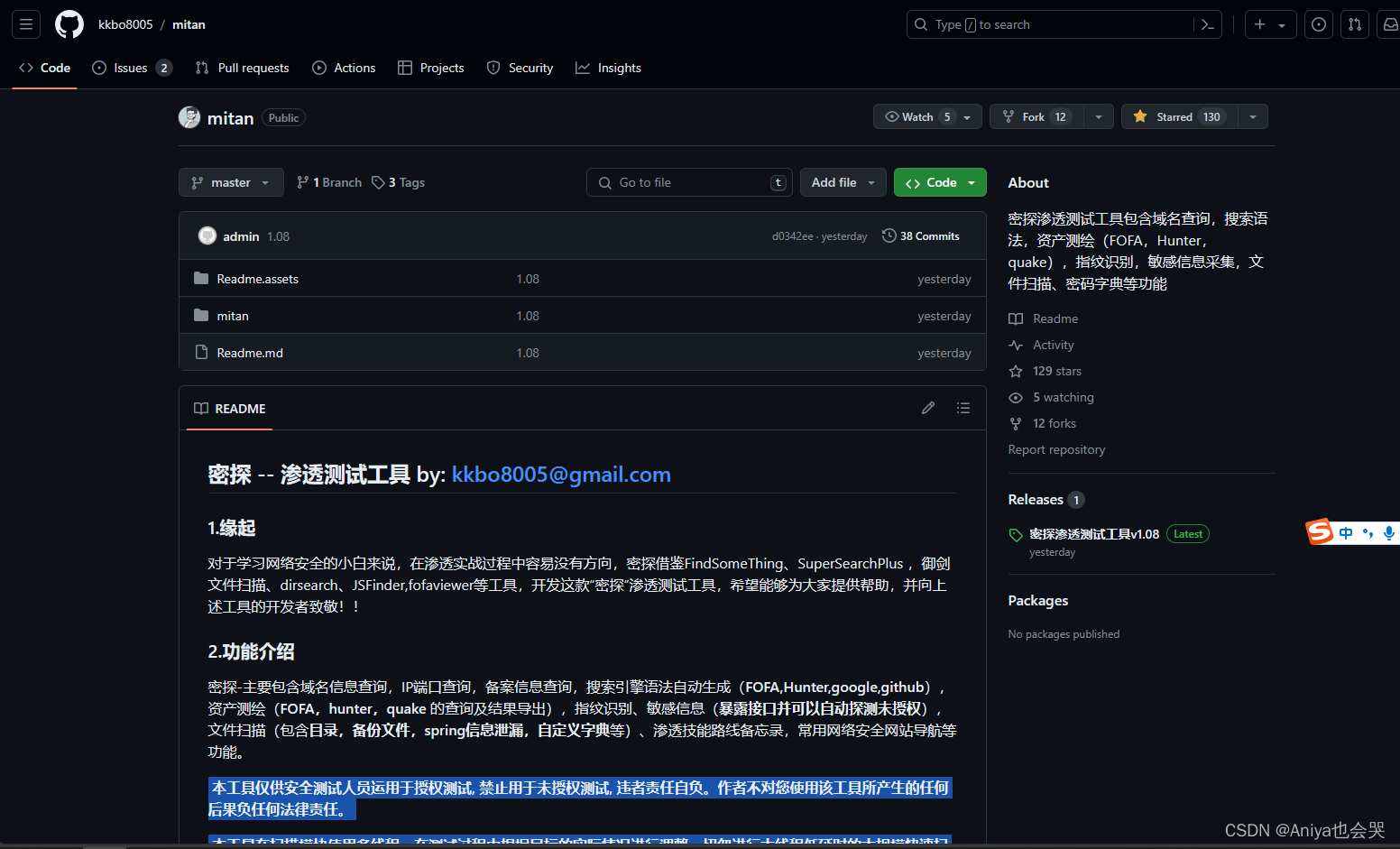Viewport: 1400px width, 849px height.
Task: Click the Sogou voice input microphone
Action: pyautogui.click(x=1389, y=533)
